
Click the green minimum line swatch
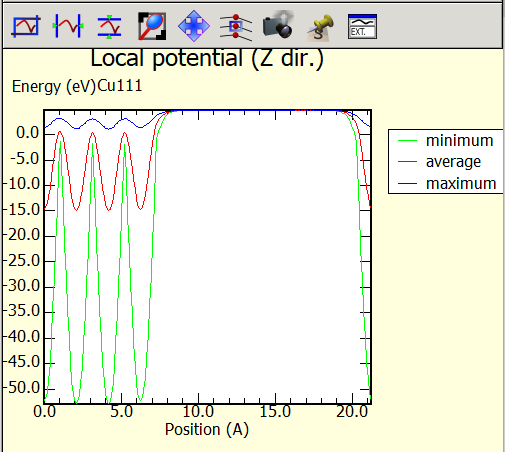407,141
